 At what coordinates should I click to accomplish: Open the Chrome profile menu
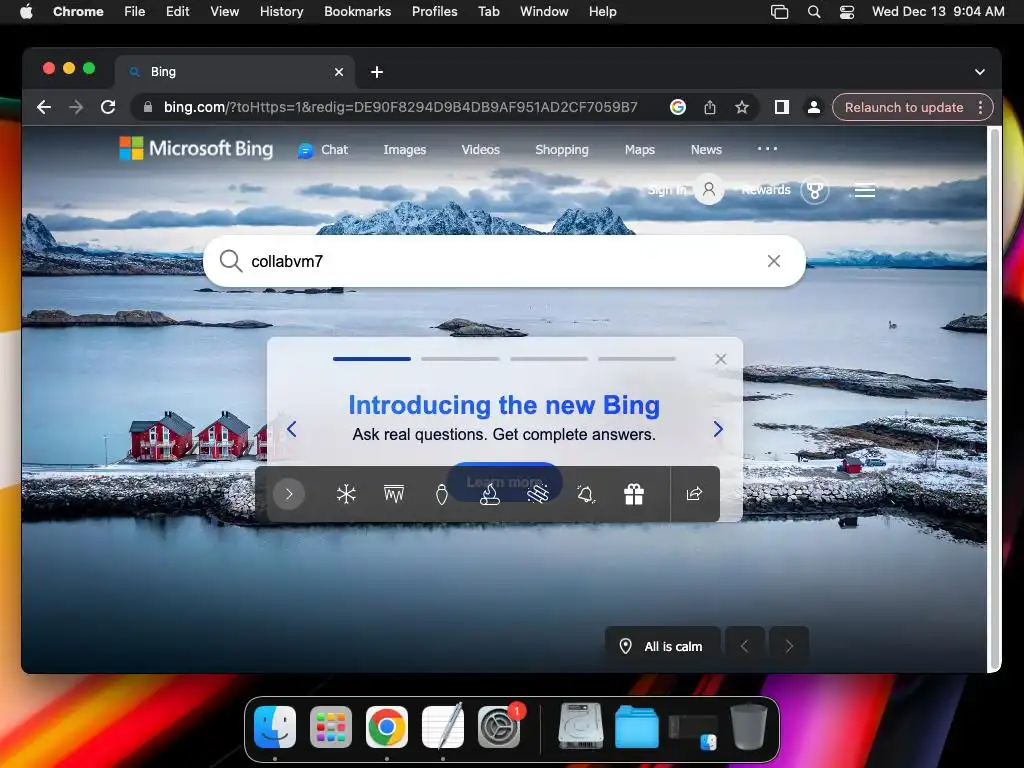[x=814, y=107]
